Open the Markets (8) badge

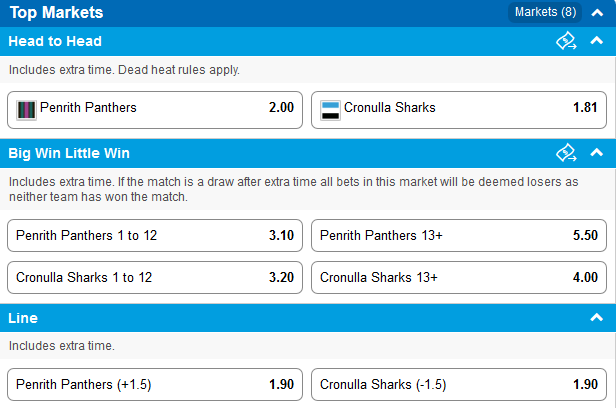[545, 13]
